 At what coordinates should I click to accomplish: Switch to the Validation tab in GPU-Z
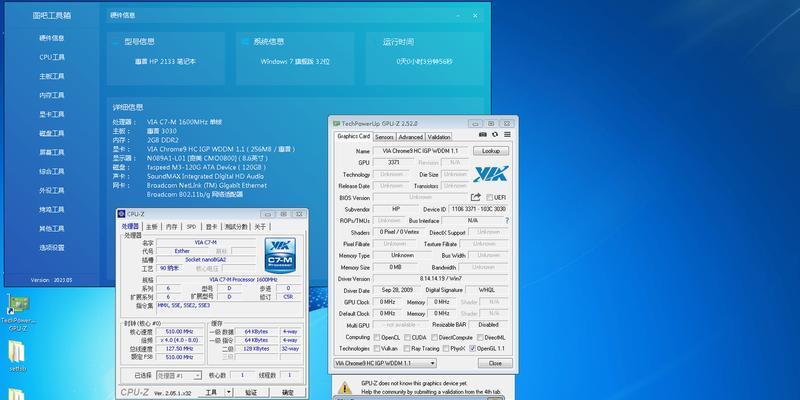pos(439,137)
